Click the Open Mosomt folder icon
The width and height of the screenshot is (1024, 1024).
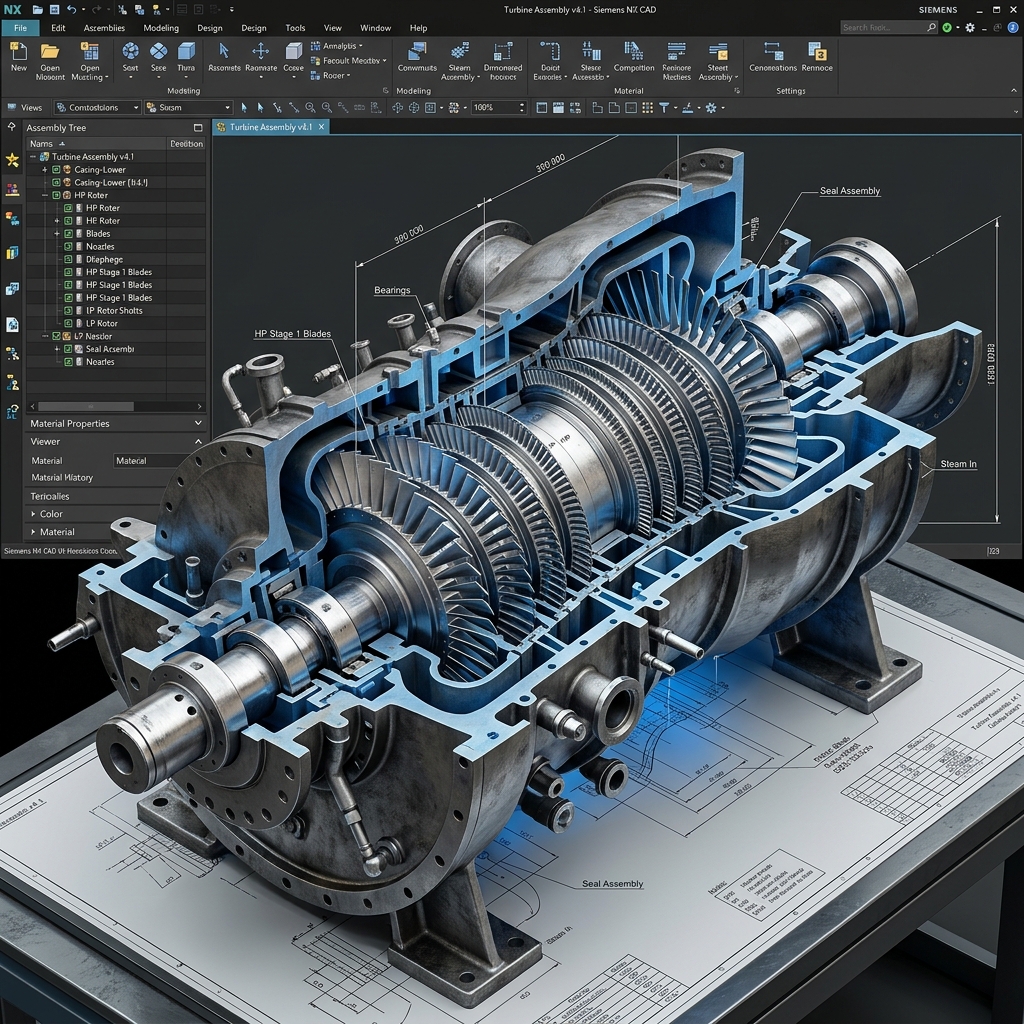(x=50, y=52)
